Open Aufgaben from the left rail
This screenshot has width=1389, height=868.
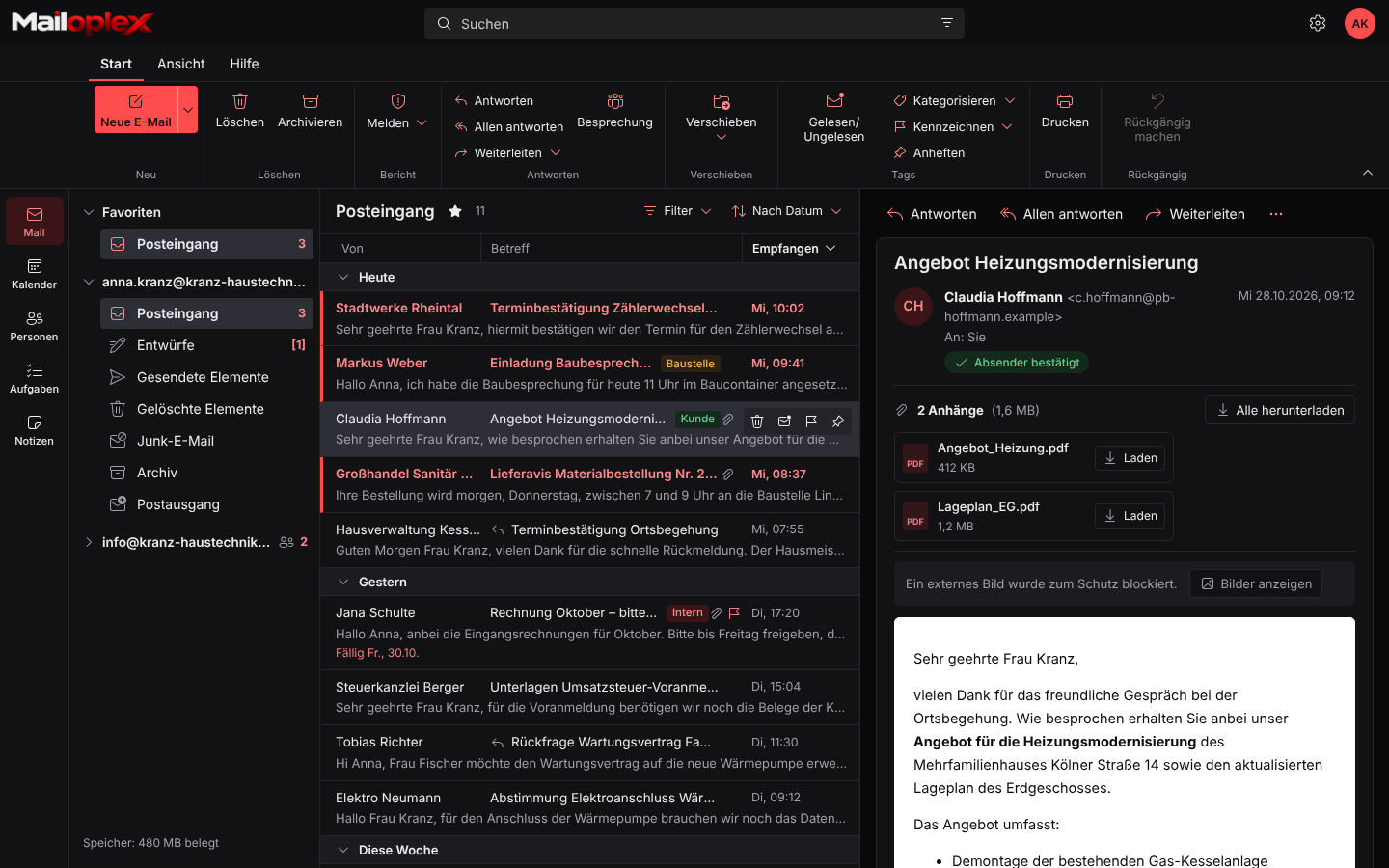[35, 378]
